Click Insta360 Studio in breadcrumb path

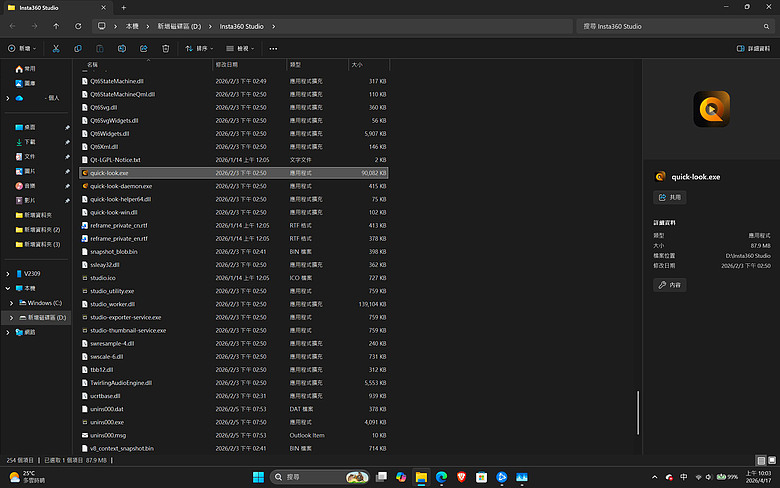point(241,26)
